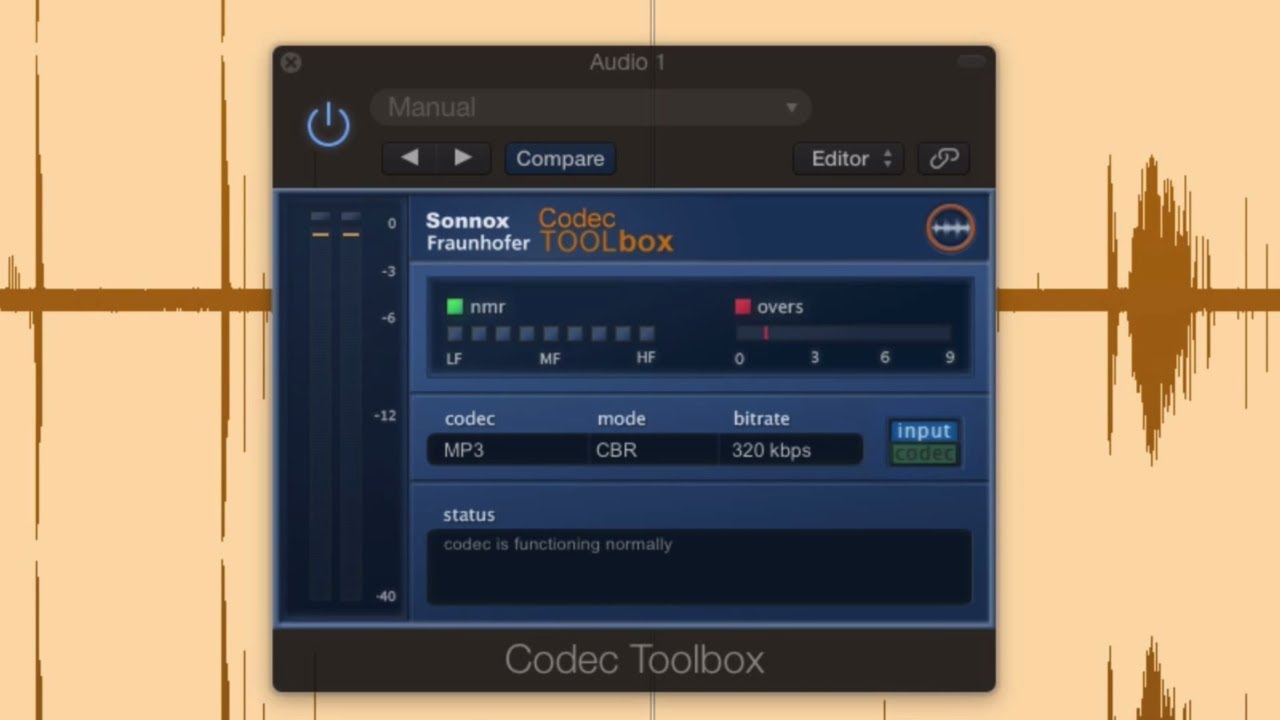Toggle the plugin power bypass button
The image size is (1280, 720).
tap(328, 127)
